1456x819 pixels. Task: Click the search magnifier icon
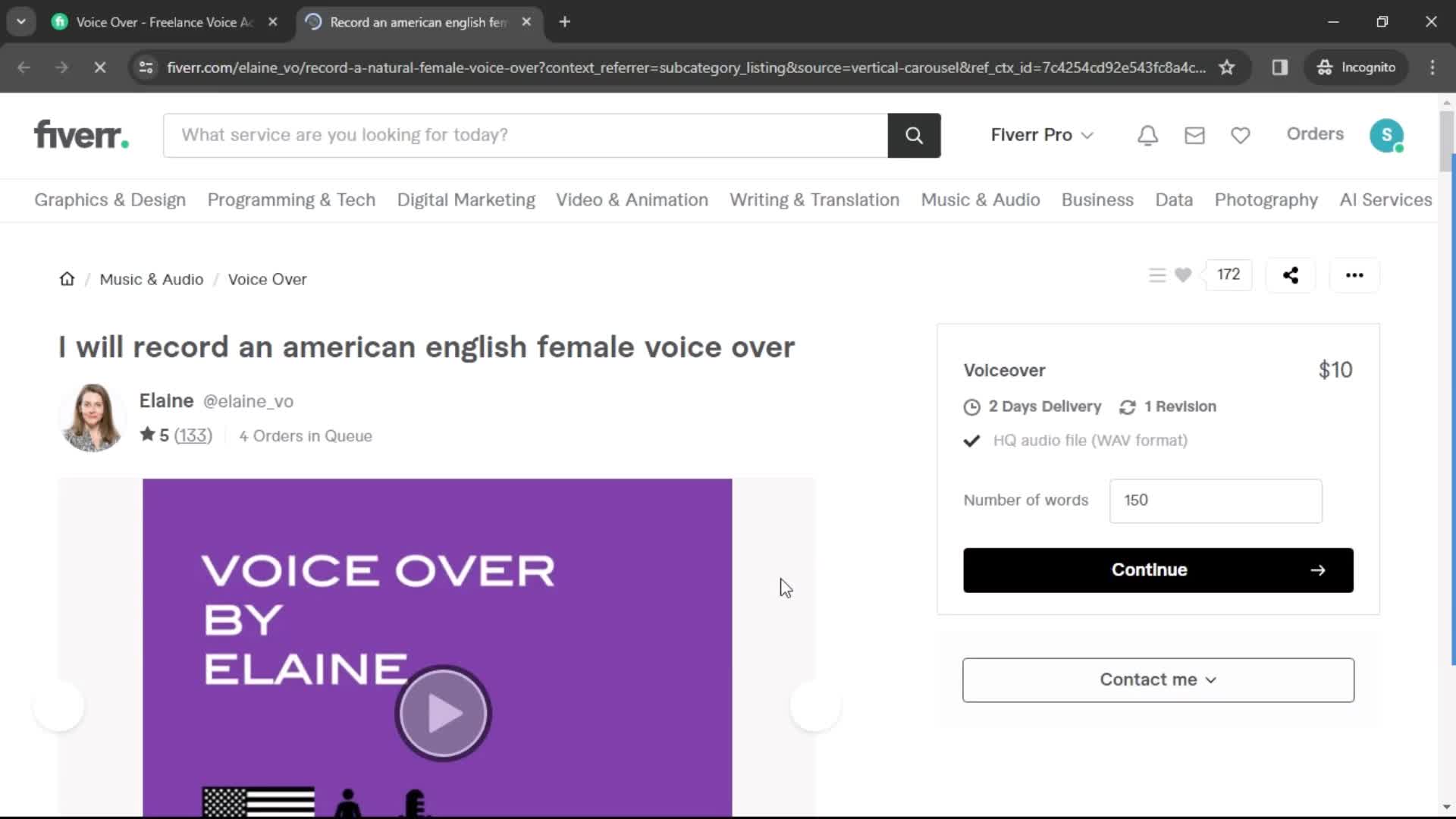(913, 134)
